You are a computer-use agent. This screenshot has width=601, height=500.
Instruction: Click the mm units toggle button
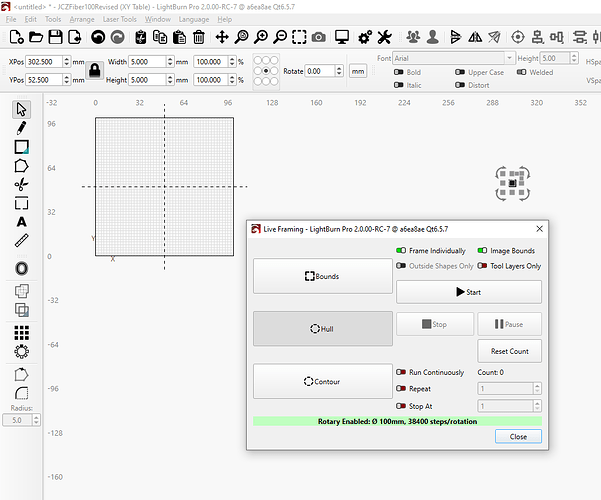[358, 71]
